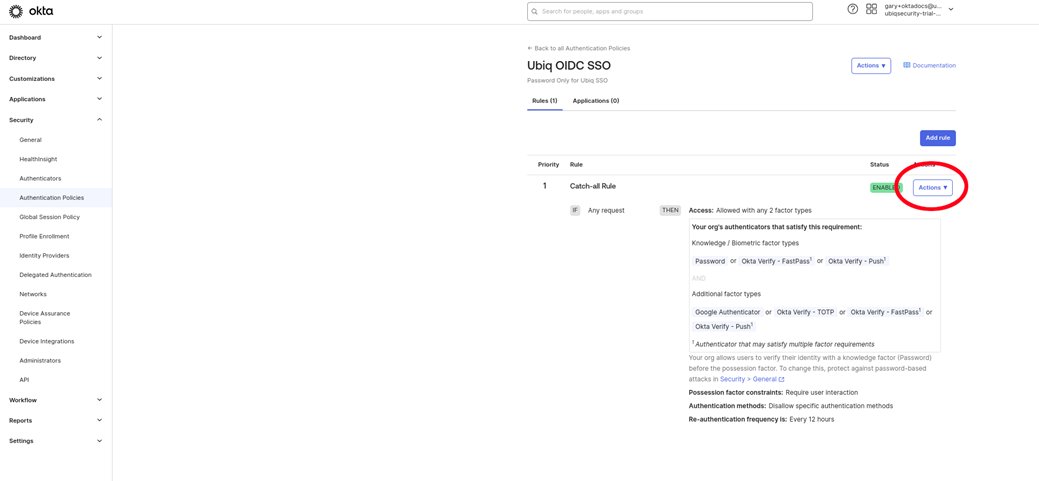Click the search magnifier icon
Viewport: 1039px width, 481px height.
(535, 11)
